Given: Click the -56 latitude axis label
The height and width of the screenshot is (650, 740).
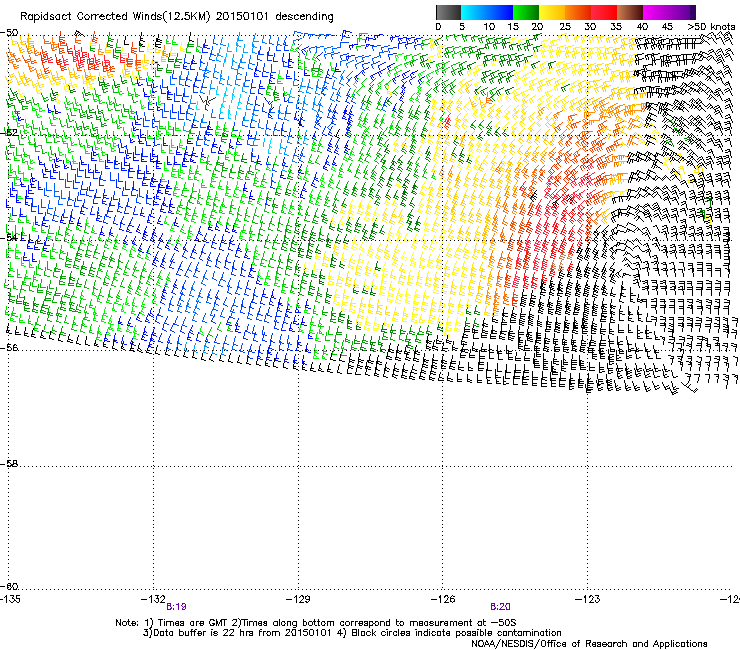Looking at the screenshot, I should 9,347.
